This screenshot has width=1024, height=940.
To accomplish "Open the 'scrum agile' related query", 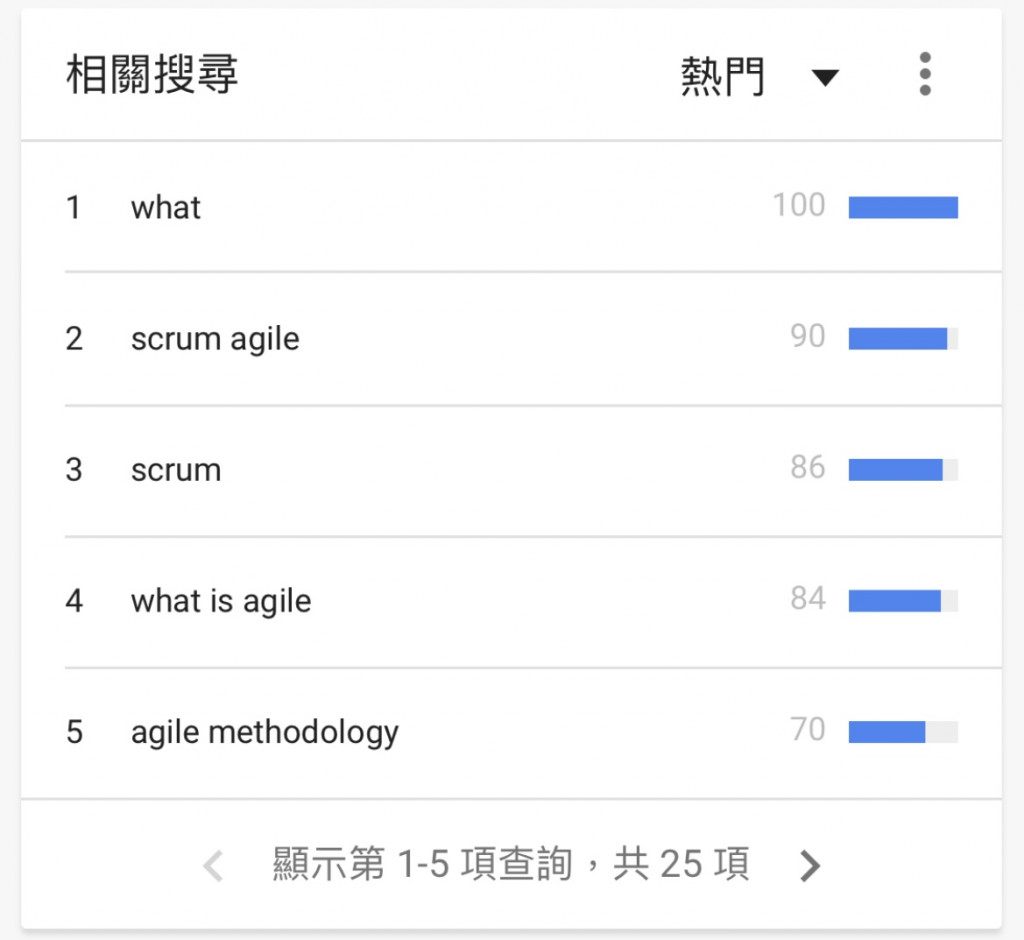I will point(215,340).
